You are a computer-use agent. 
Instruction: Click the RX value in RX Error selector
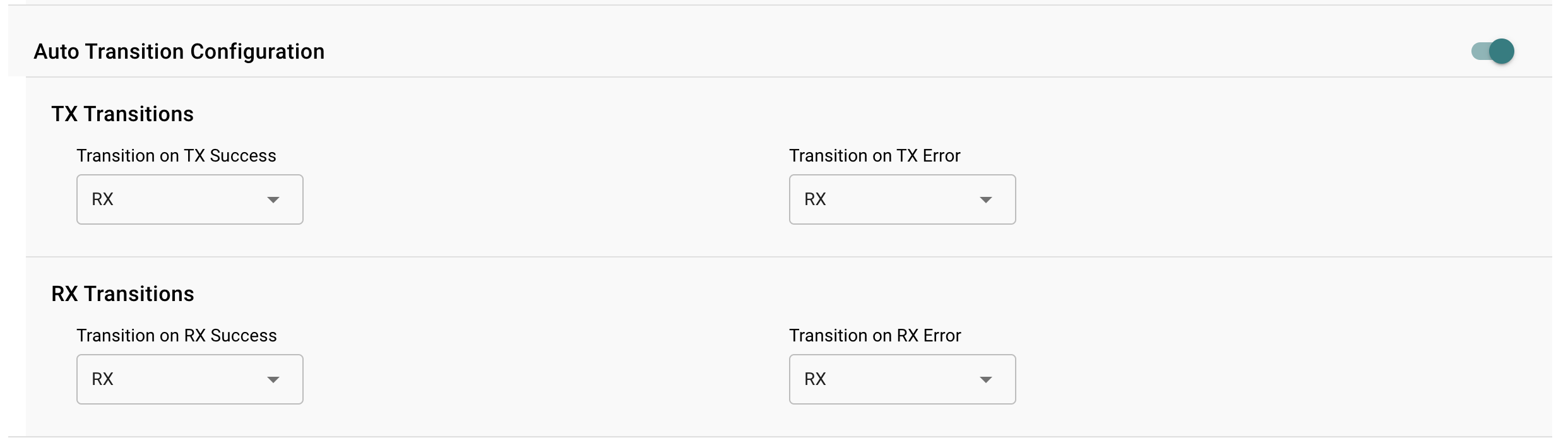(x=815, y=379)
